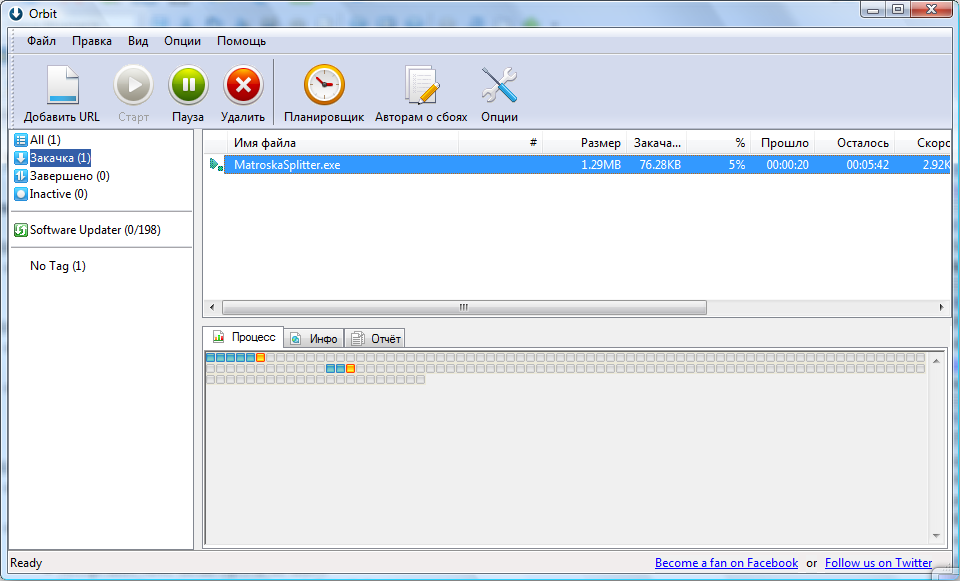This screenshot has width=960, height=581.
Task: Click the download status icon beside MatroskaSplitter.exe
Action: (216, 165)
